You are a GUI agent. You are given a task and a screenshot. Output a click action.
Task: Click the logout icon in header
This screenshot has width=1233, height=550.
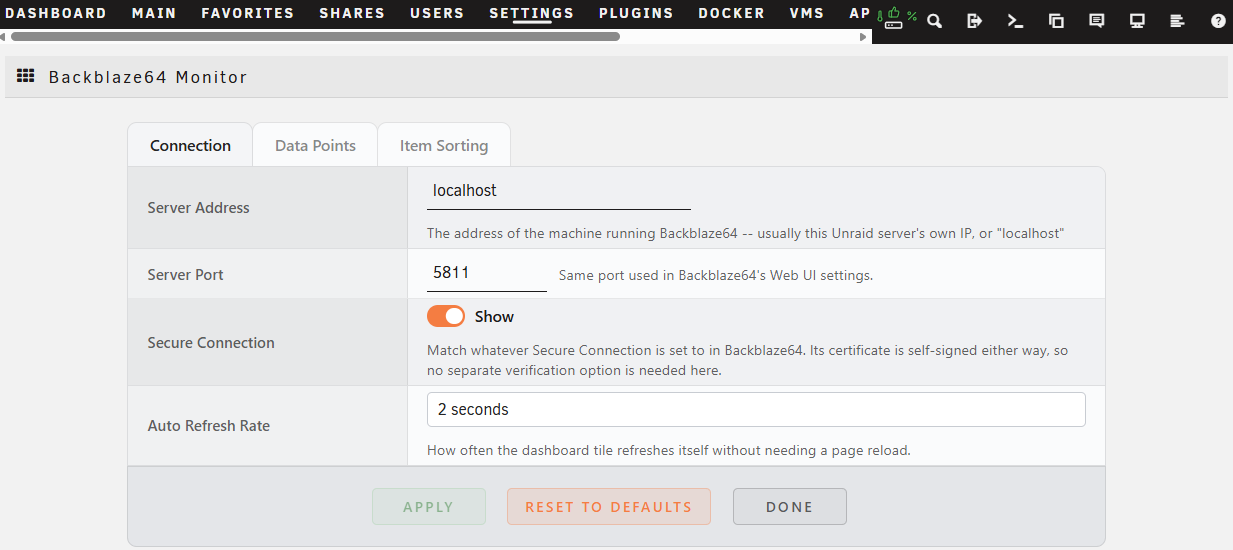(974, 21)
